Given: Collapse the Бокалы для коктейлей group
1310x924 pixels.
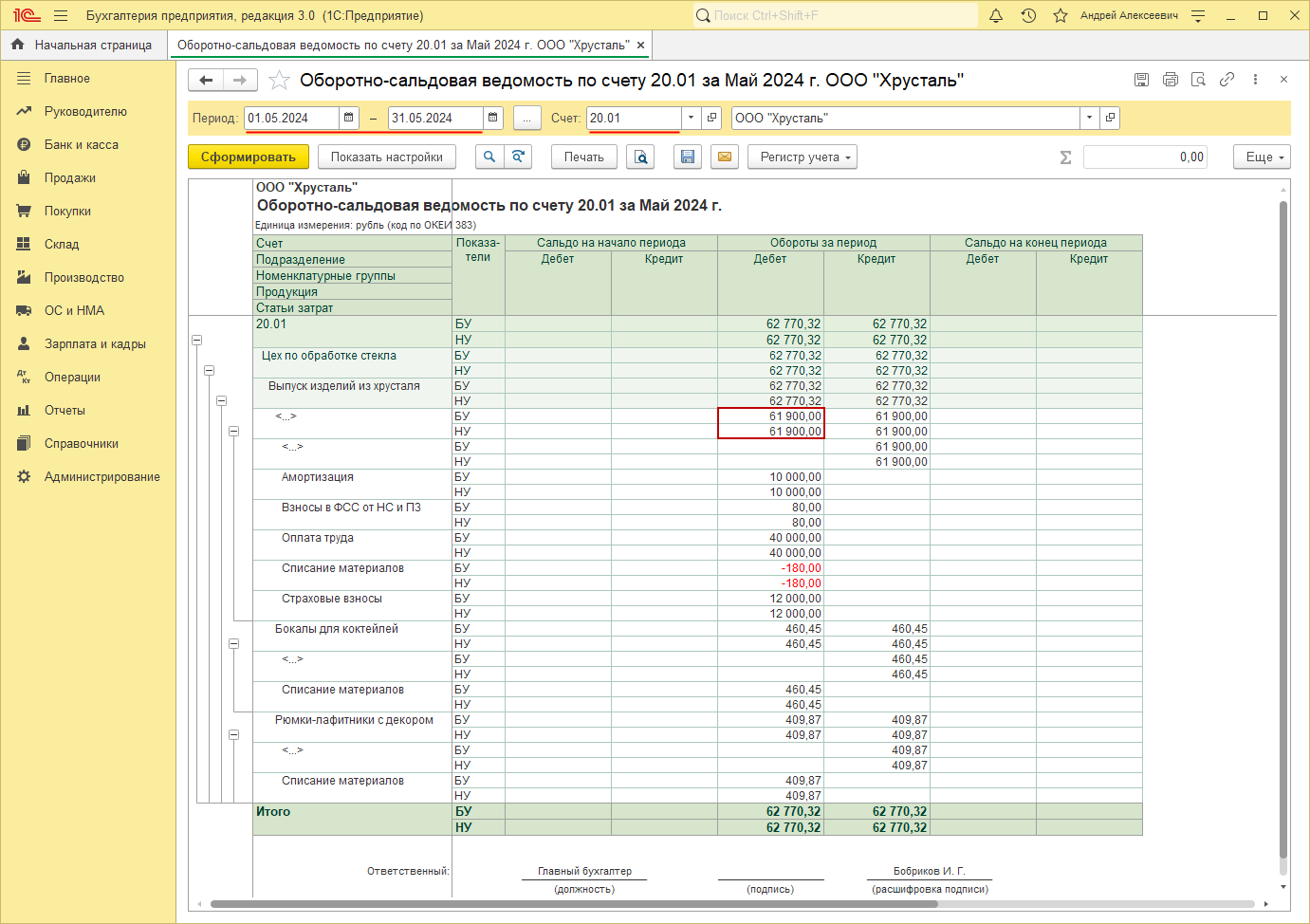Looking at the screenshot, I should pyautogui.click(x=233, y=643).
